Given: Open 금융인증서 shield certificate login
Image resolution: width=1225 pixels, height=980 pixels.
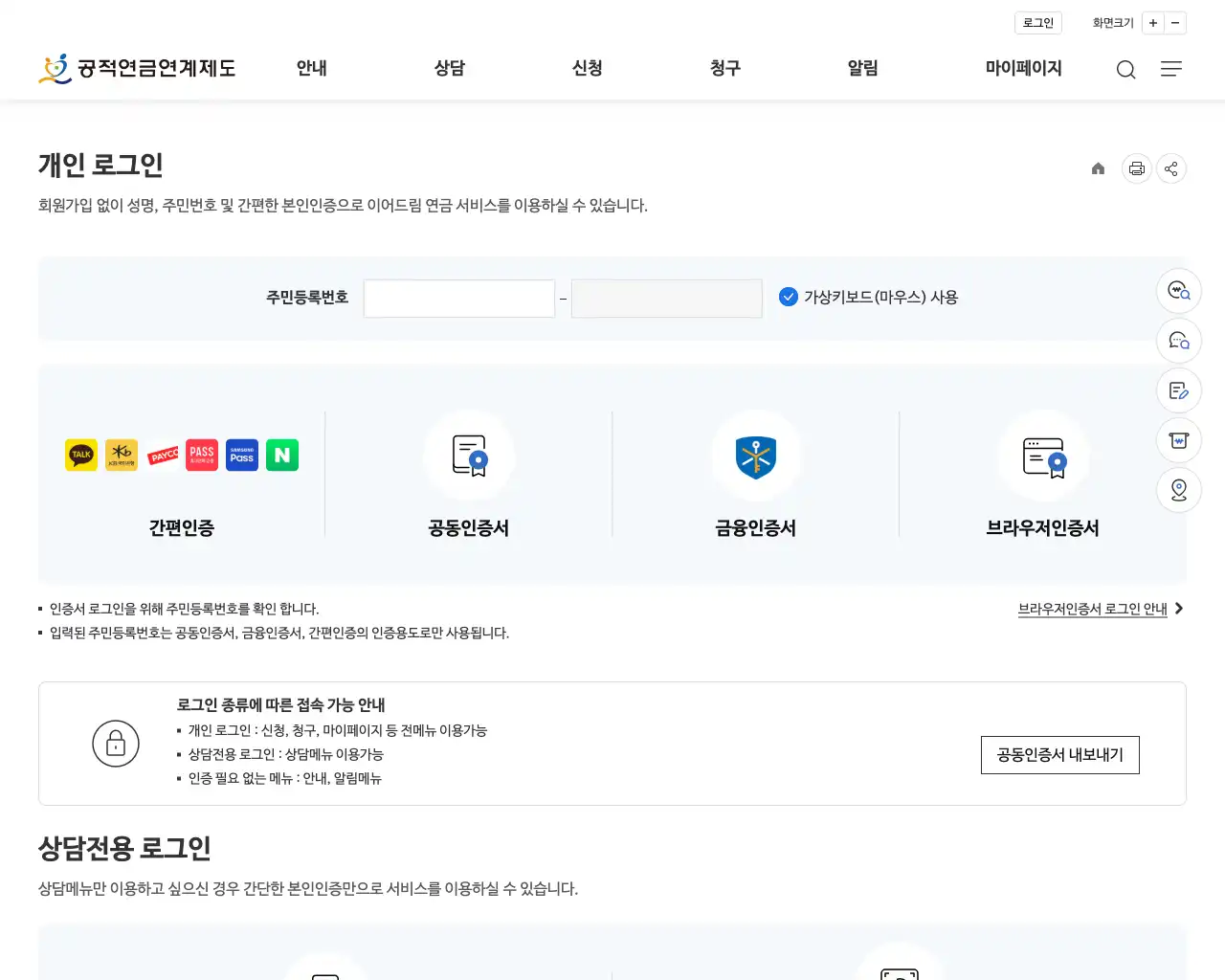Looking at the screenshot, I should coord(755,474).
